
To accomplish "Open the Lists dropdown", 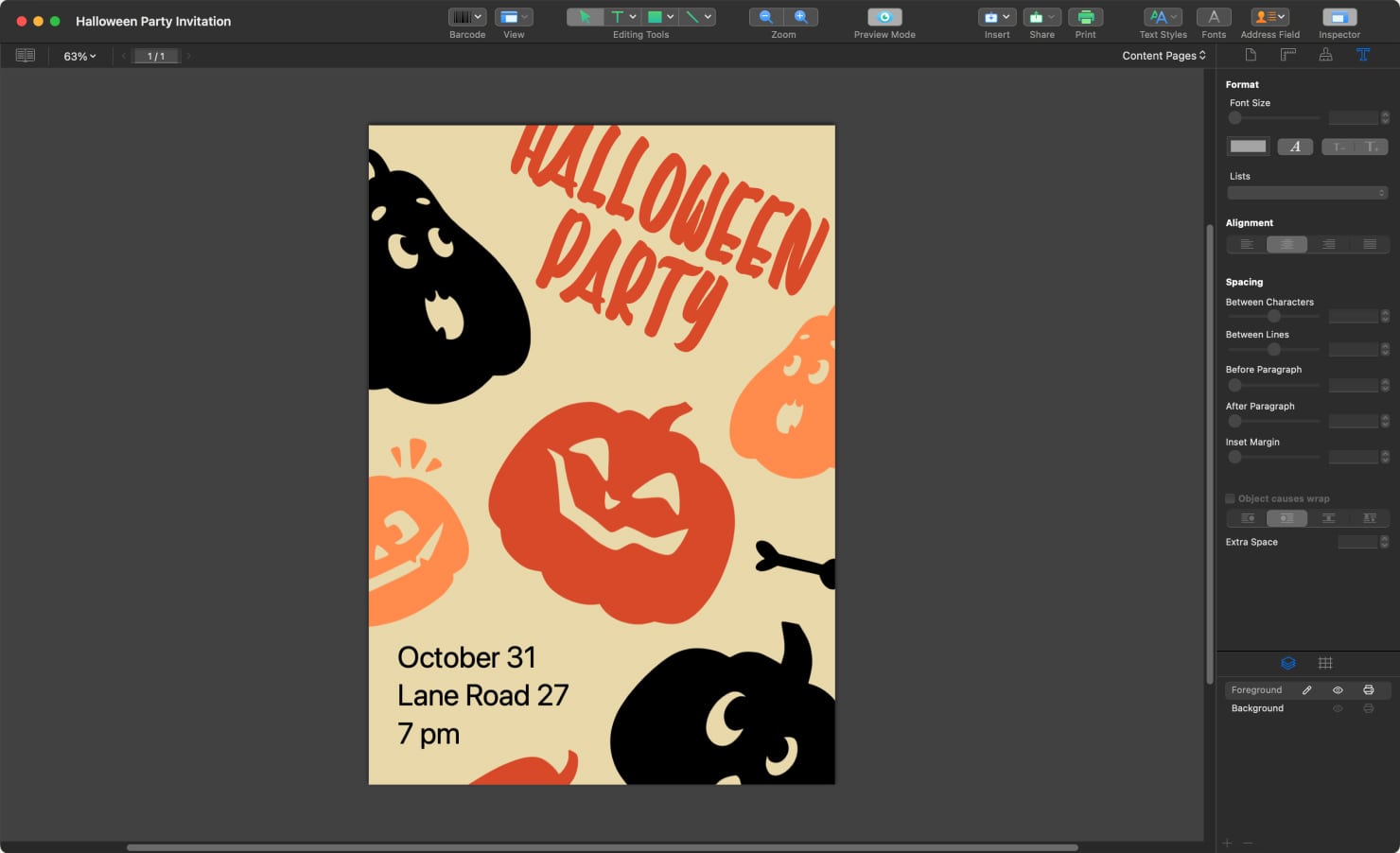I will [1308, 191].
